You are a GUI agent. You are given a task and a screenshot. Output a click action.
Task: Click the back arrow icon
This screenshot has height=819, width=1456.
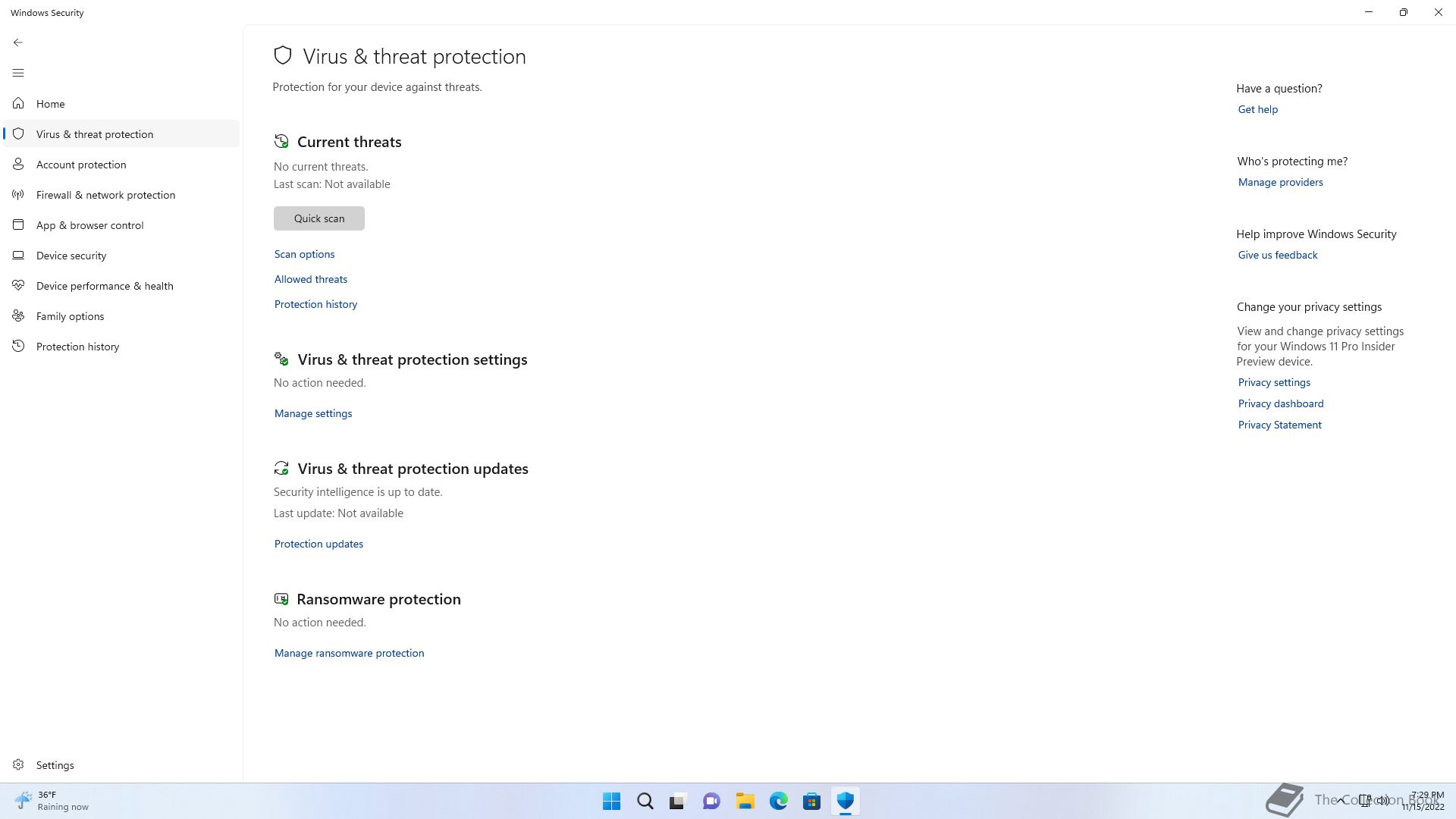[18, 42]
